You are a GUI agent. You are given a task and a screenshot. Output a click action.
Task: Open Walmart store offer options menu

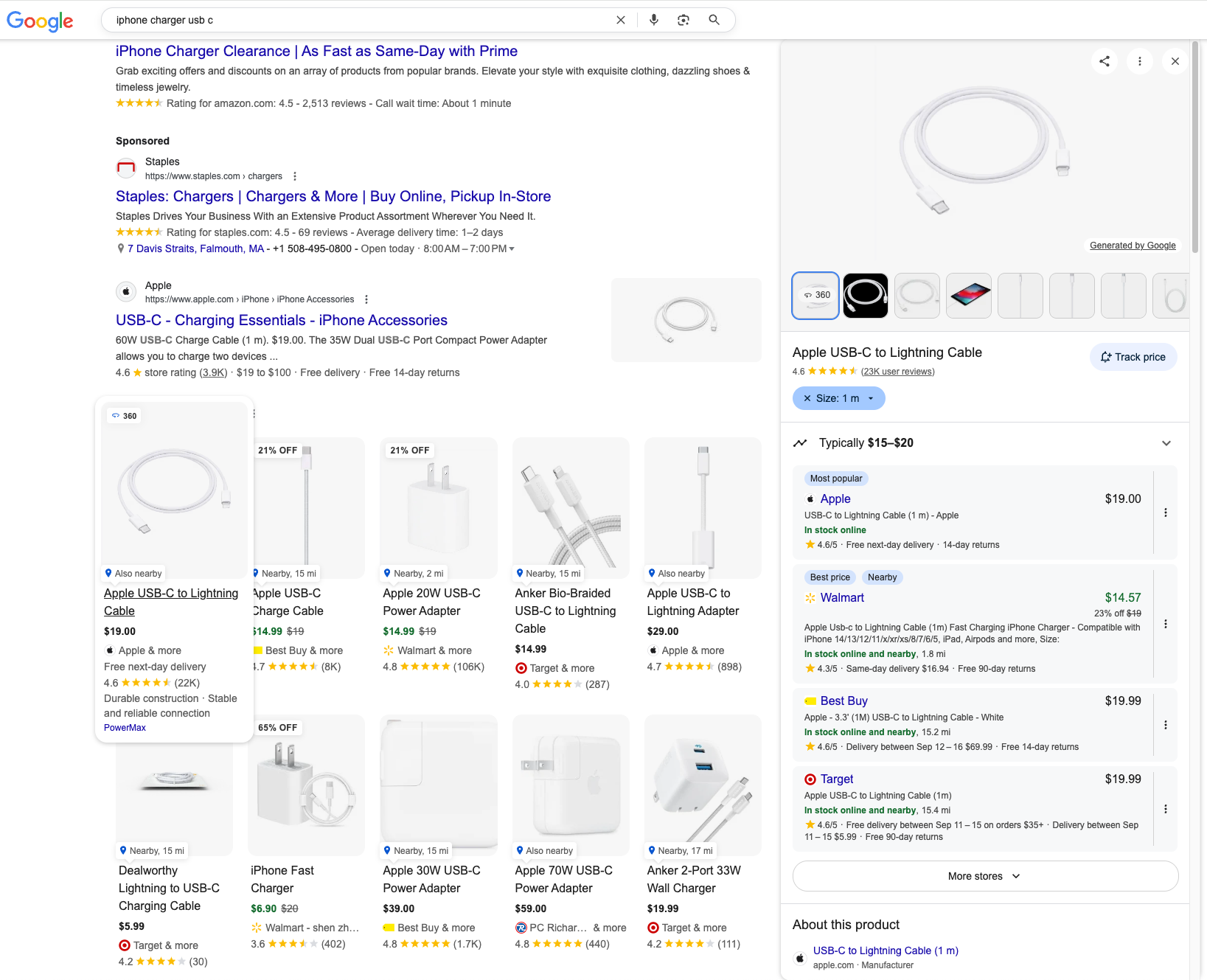(1166, 624)
